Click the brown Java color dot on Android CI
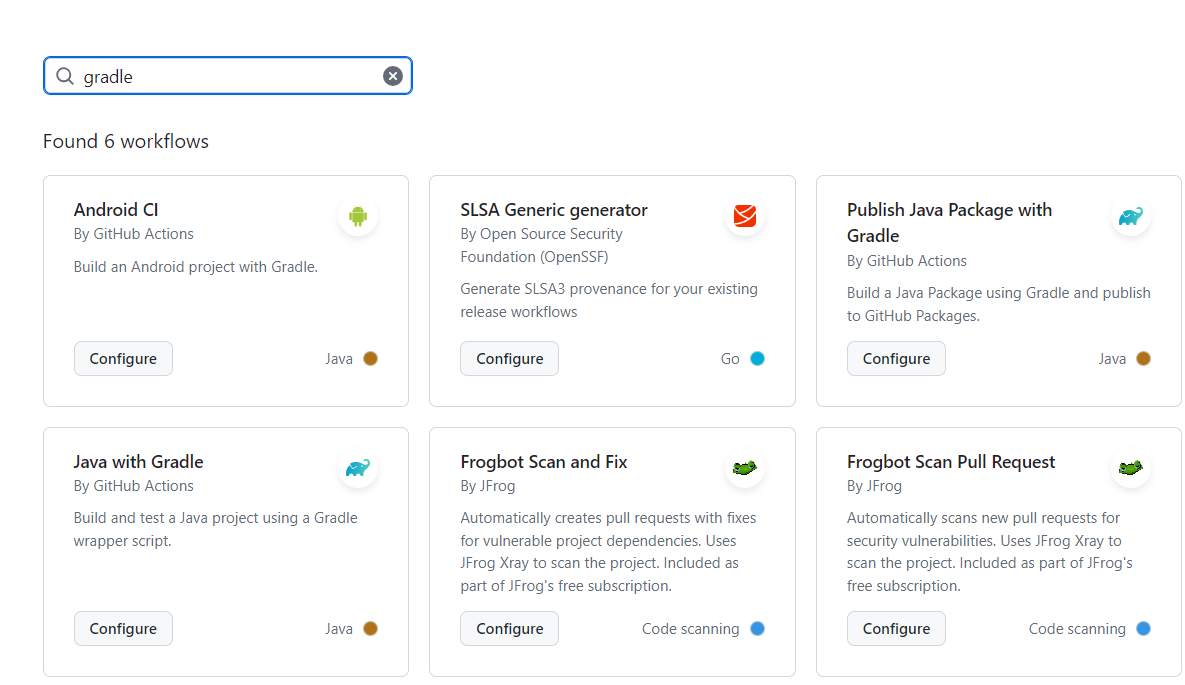Viewport: 1185px width, 685px height. [370, 359]
